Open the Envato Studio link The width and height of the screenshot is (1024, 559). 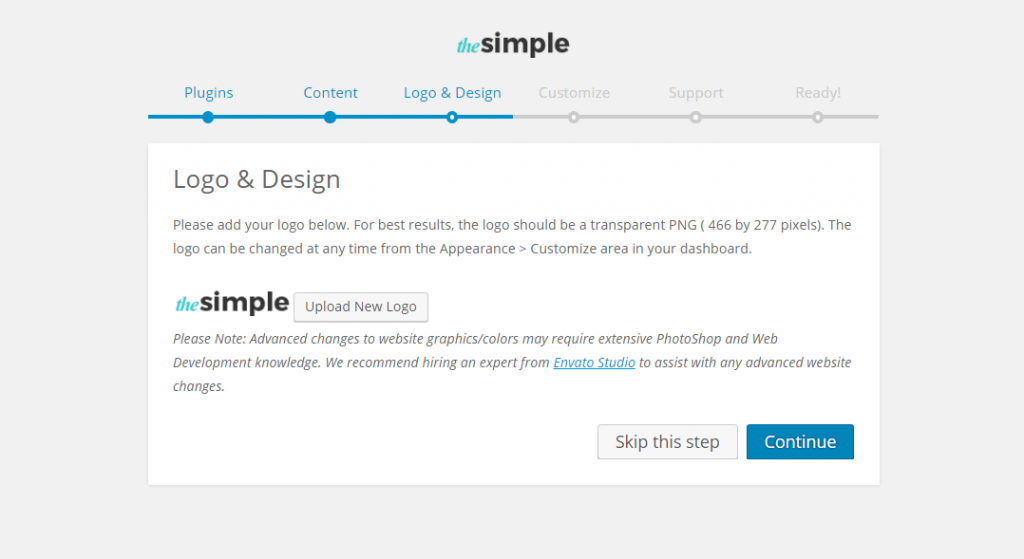594,362
